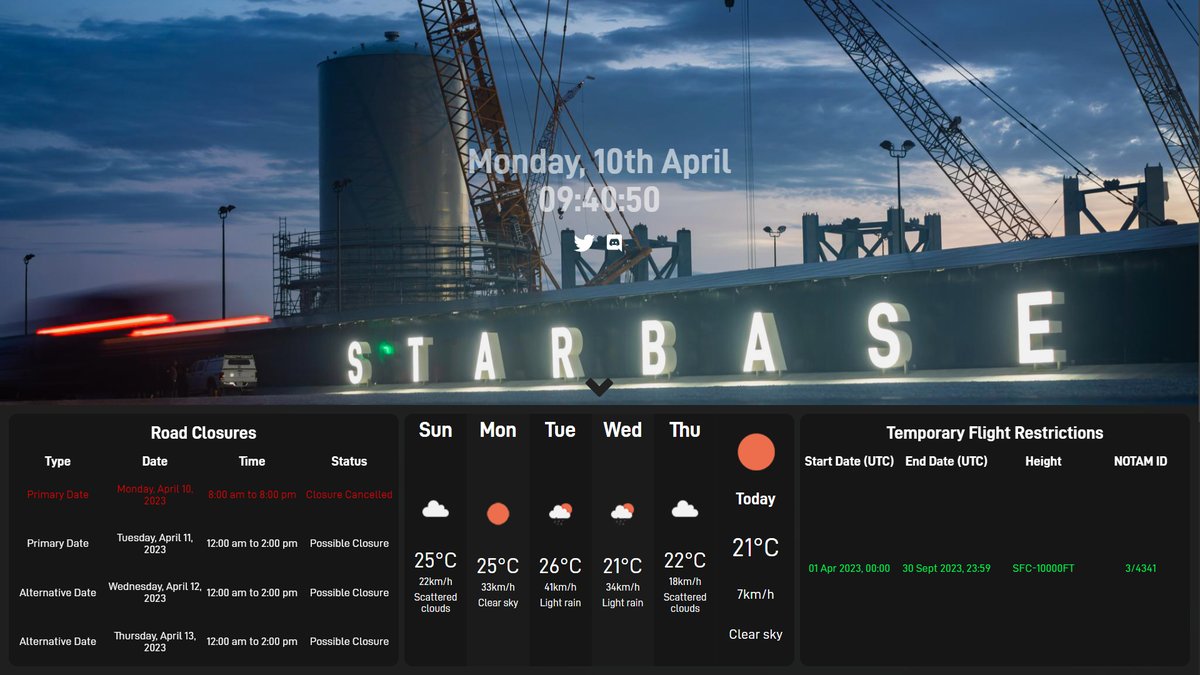The width and height of the screenshot is (1200, 675).
Task: Click the large sun icon above Today
Action: pyautogui.click(x=756, y=452)
